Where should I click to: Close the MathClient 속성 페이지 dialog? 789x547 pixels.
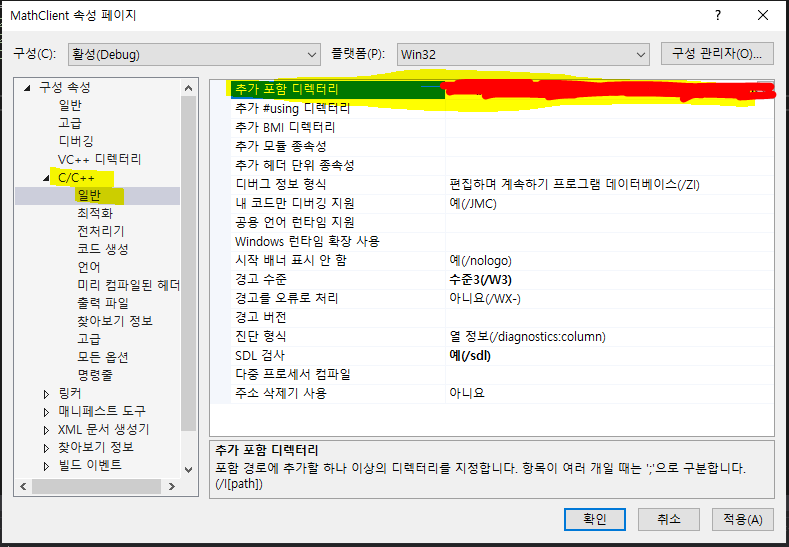(x=763, y=16)
